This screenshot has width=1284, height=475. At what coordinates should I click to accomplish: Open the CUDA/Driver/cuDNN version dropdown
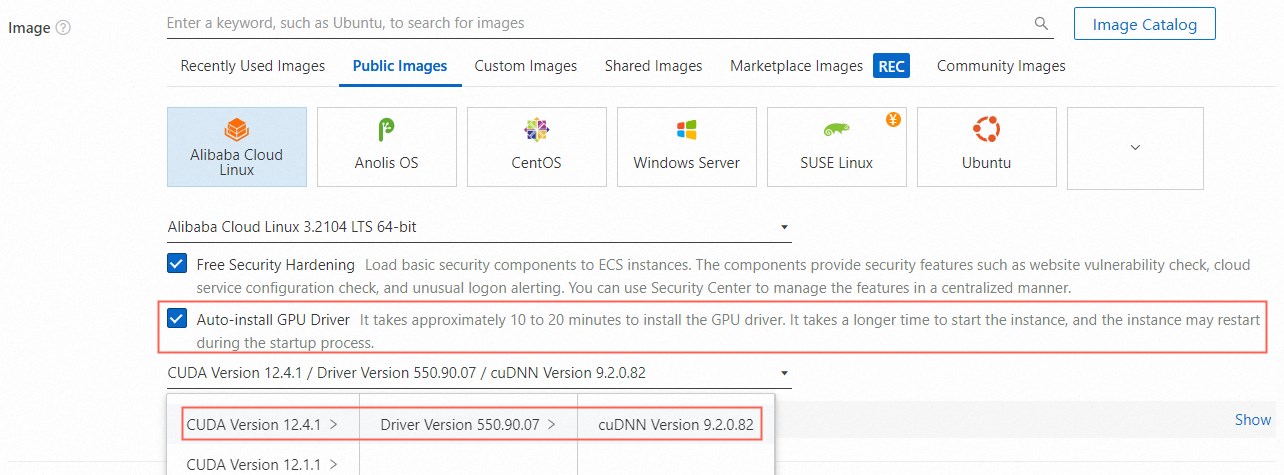479,373
